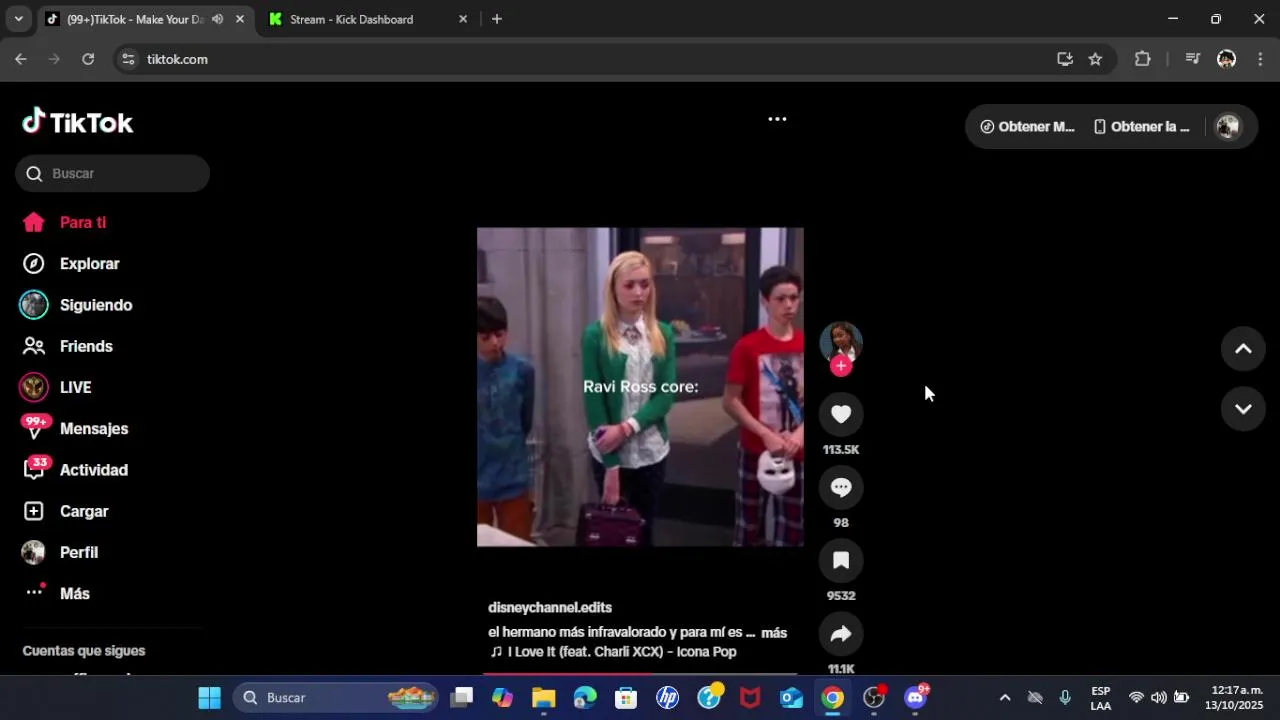Show hidden system tray icons
This screenshot has width=1280, height=720.
[1005, 698]
